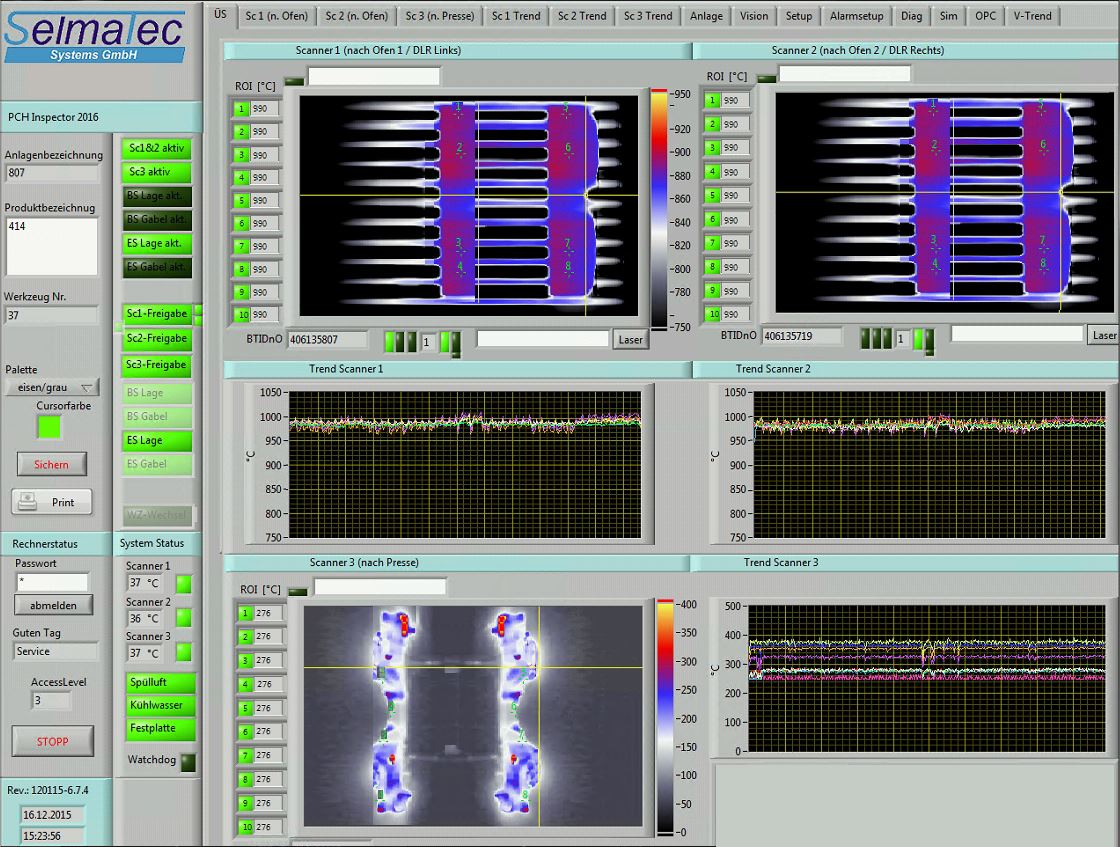
Task: Click the green Cursorfarbe color swatch
Action: click(x=49, y=427)
